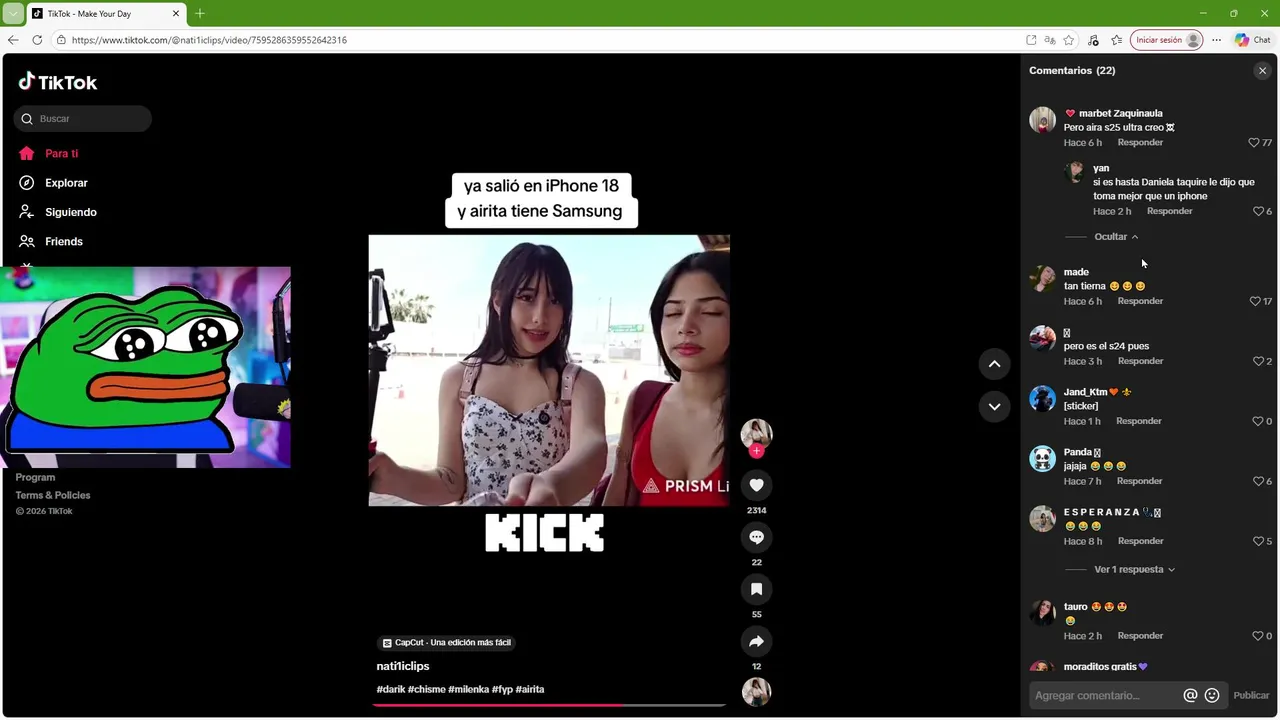Open the creator's avatar beside the video
Viewport: 1280px width, 720px height.
point(756,433)
